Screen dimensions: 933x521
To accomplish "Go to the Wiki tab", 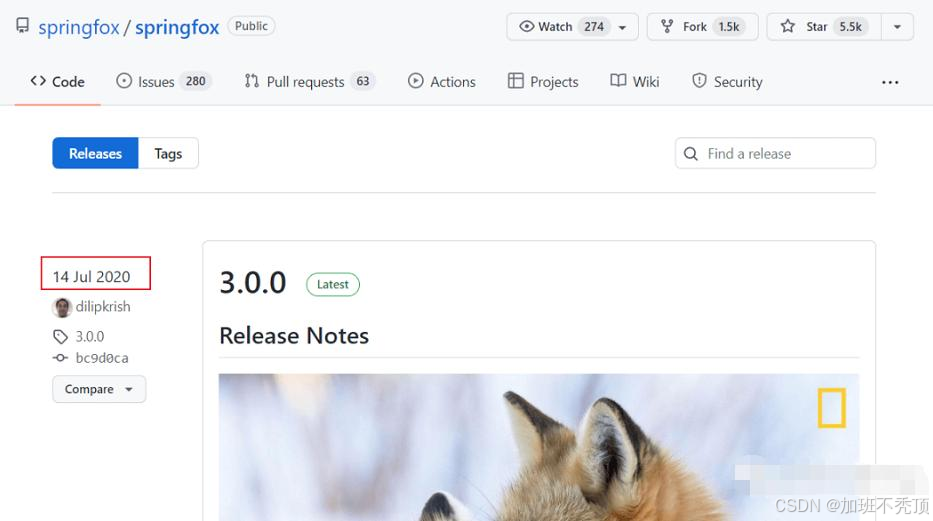I will coord(635,81).
